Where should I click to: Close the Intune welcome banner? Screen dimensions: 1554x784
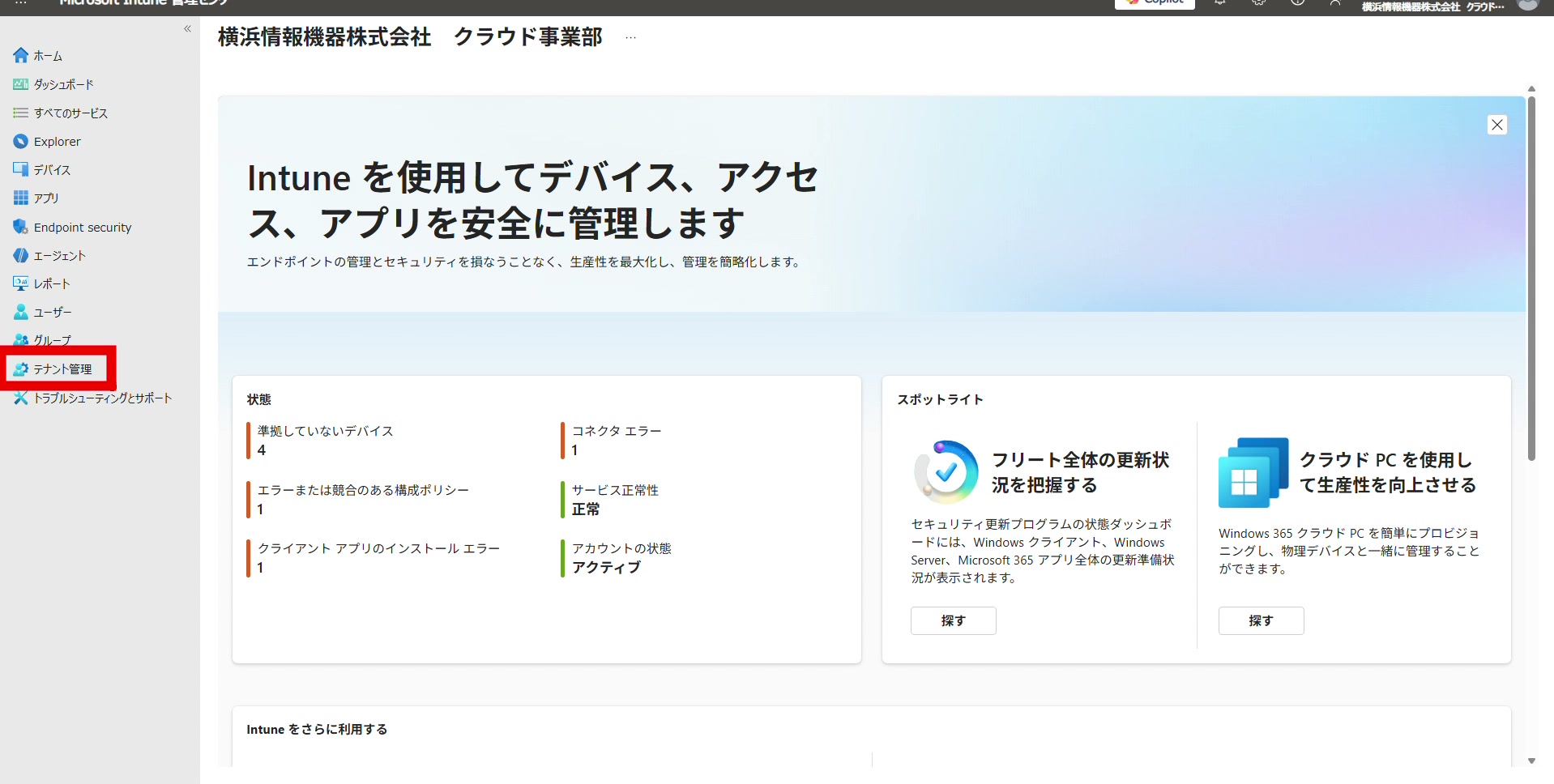1497,125
